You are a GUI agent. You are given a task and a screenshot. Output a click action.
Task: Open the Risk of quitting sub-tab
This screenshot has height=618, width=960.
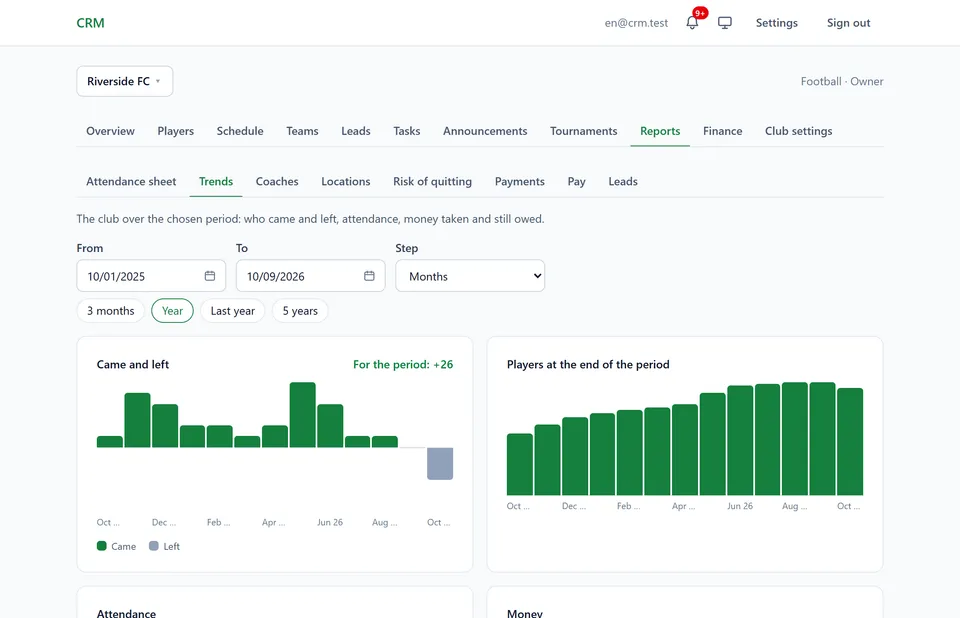432,181
